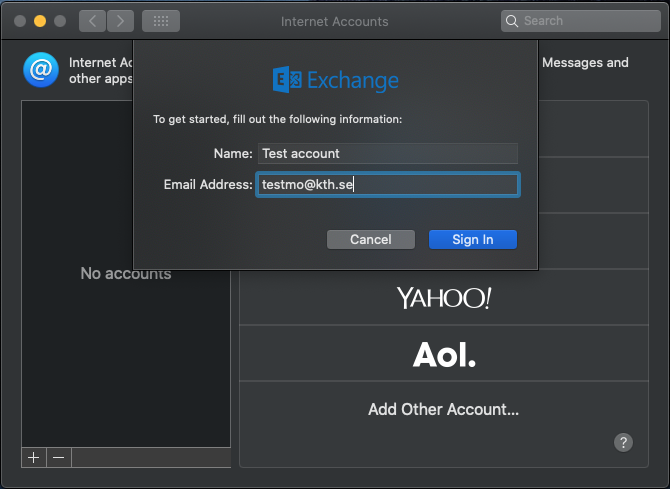Choose the Aol. account type
Viewport: 670px width, 489px height.
[443, 353]
